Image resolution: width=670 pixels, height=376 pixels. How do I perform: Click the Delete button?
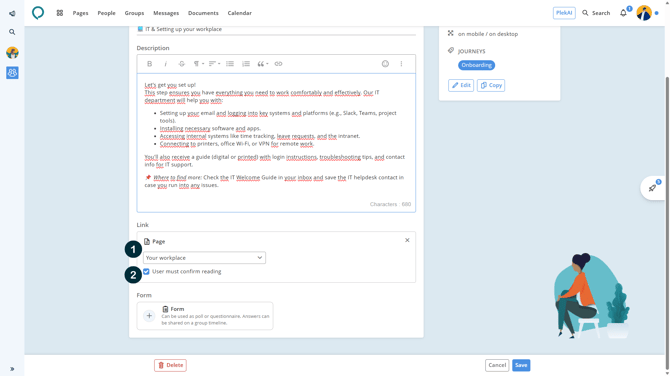coord(170,365)
